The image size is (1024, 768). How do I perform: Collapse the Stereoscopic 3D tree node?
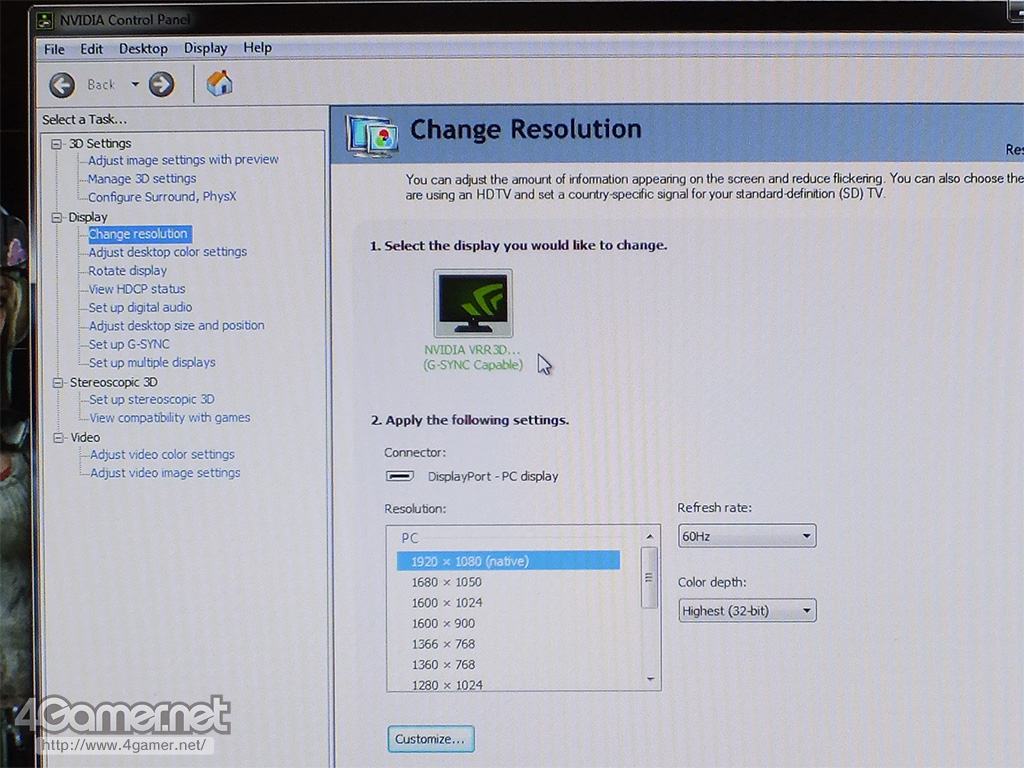[58, 383]
